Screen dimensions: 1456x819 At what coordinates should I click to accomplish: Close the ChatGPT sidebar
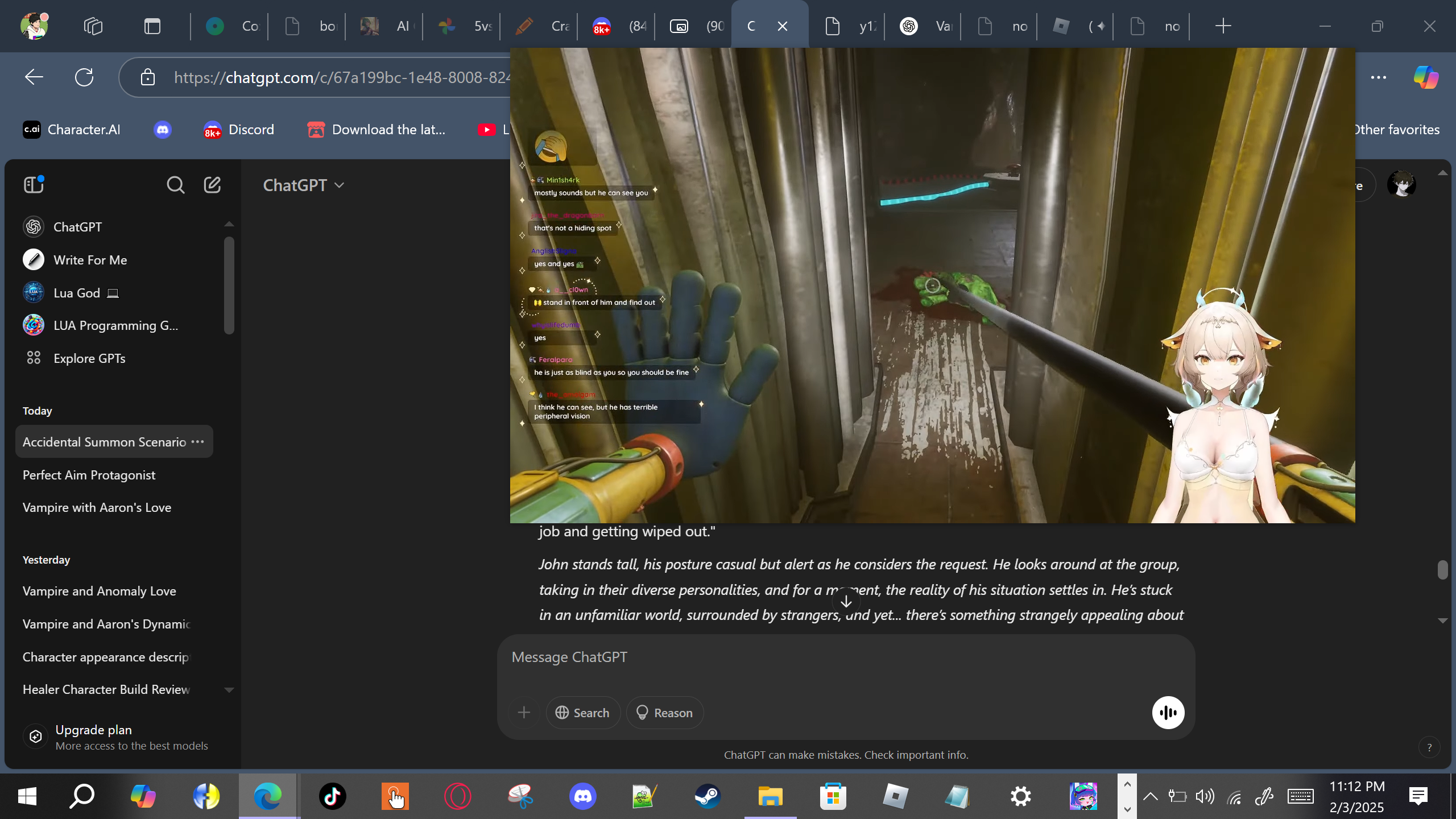click(34, 184)
